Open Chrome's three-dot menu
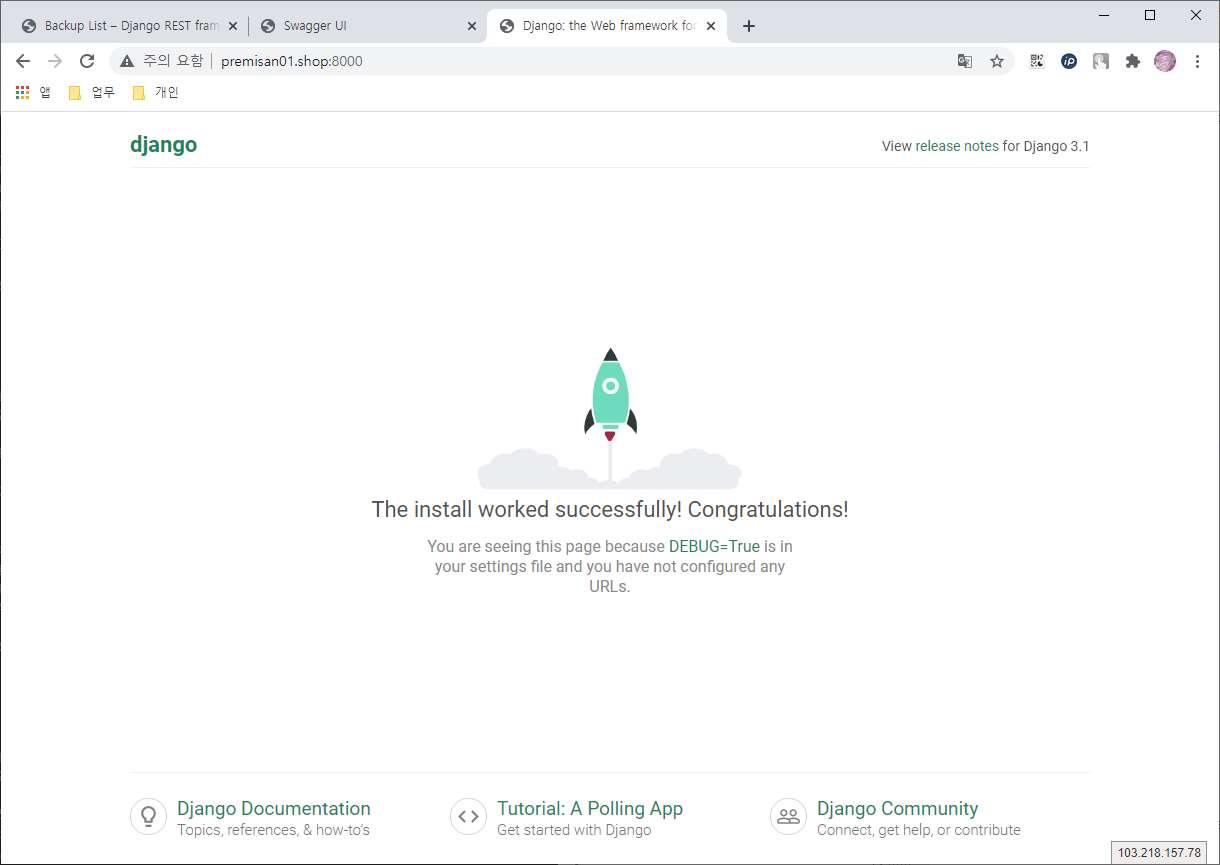Screen dimensions: 1220x865 point(1197,61)
